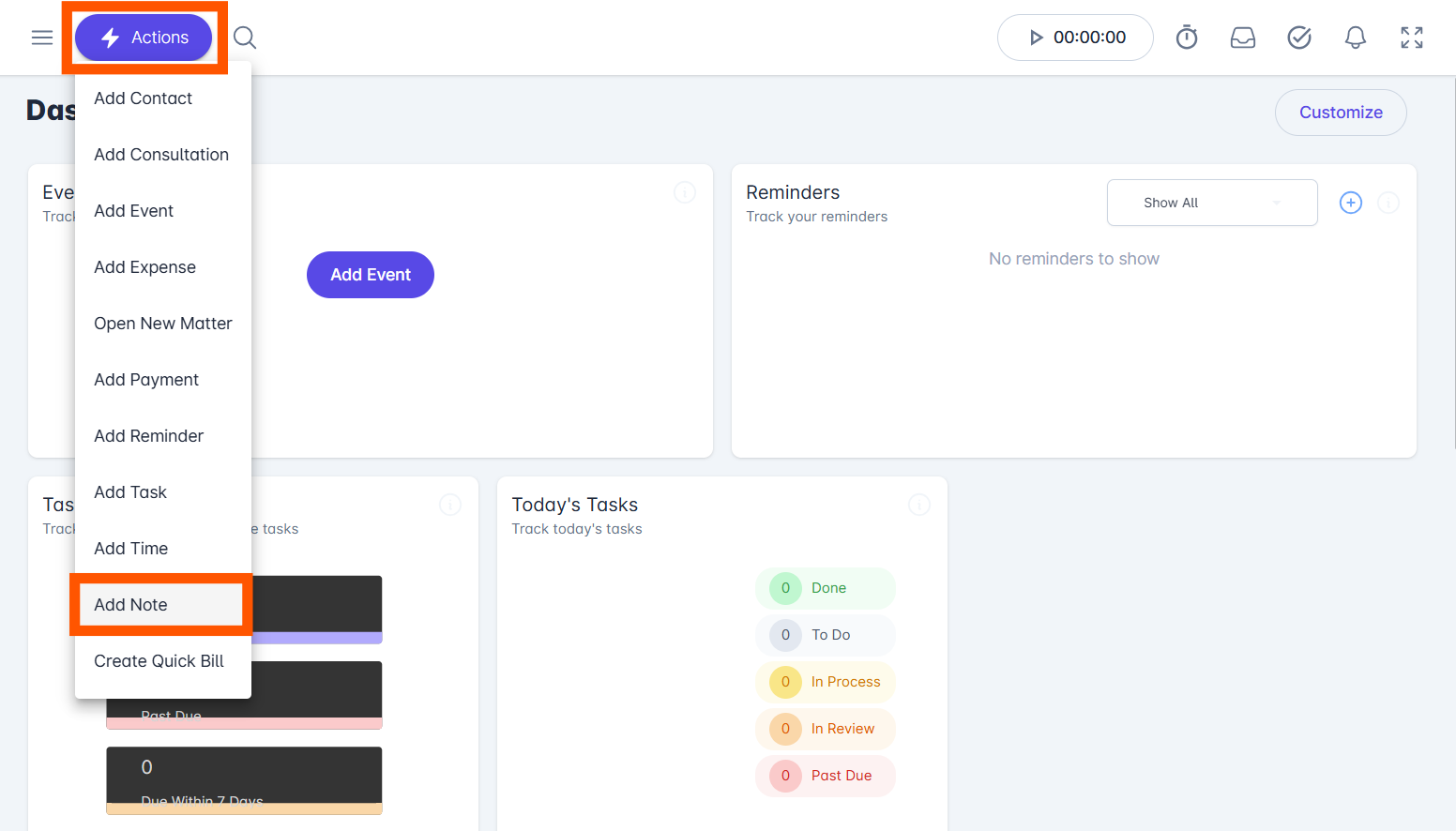Select Add Note menu item

[161, 605]
